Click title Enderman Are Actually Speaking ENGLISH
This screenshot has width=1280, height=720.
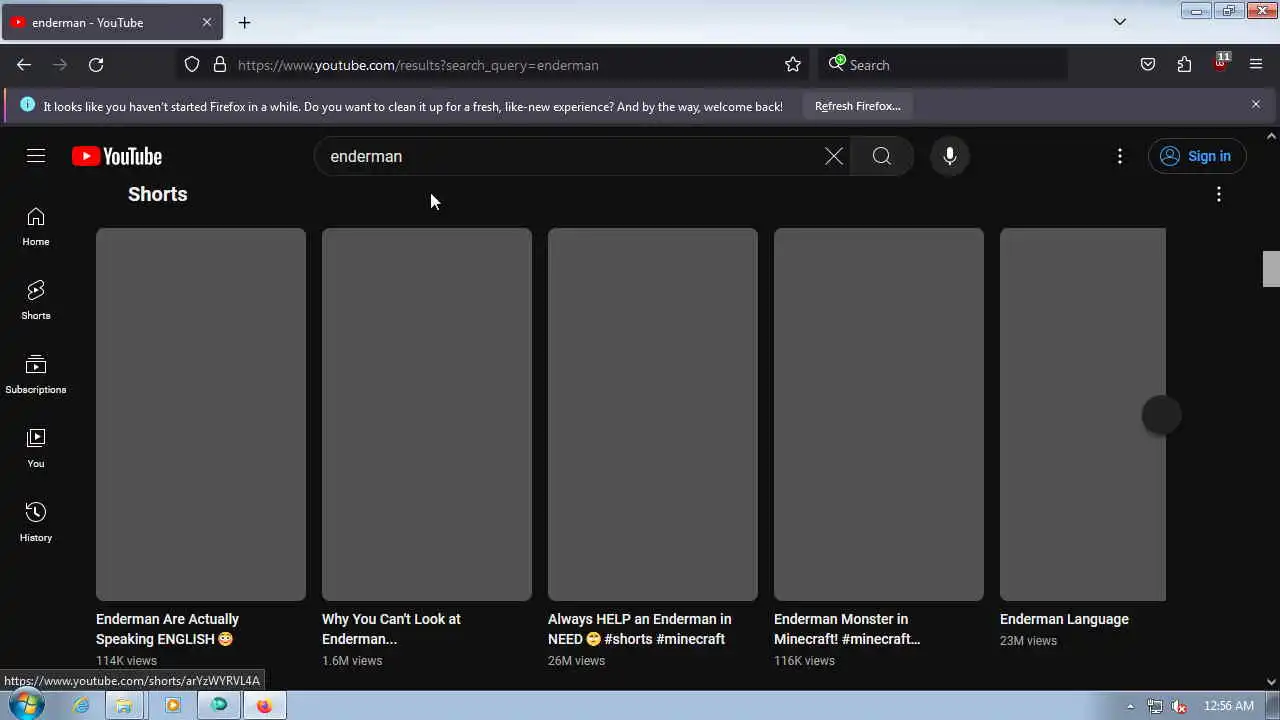pyautogui.click(x=167, y=629)
